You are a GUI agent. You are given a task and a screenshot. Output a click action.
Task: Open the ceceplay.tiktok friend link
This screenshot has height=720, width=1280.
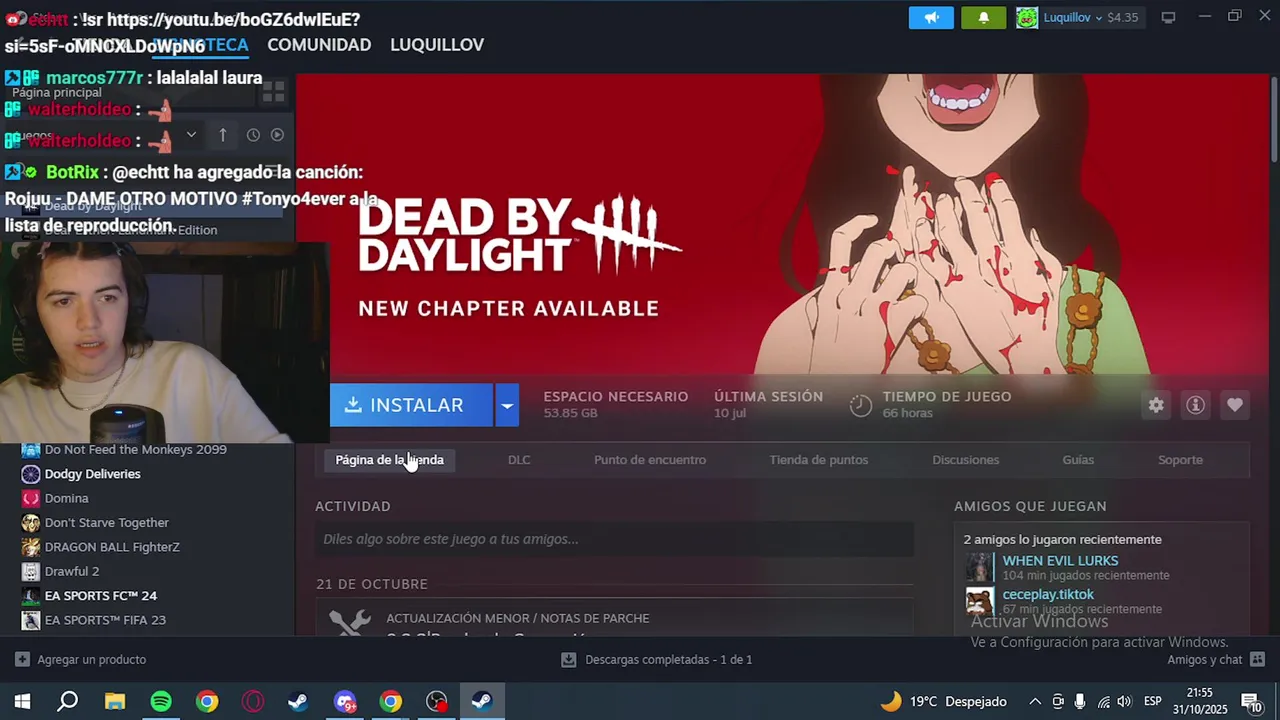(1048, 594)
